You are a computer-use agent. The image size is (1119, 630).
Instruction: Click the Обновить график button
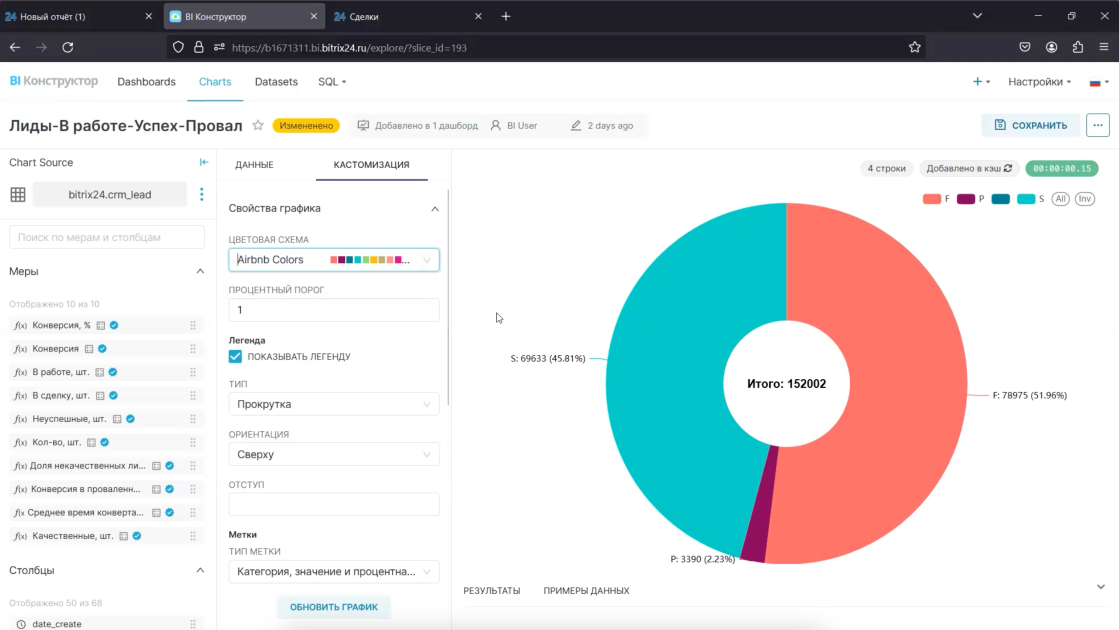click(x=334, y=607)
